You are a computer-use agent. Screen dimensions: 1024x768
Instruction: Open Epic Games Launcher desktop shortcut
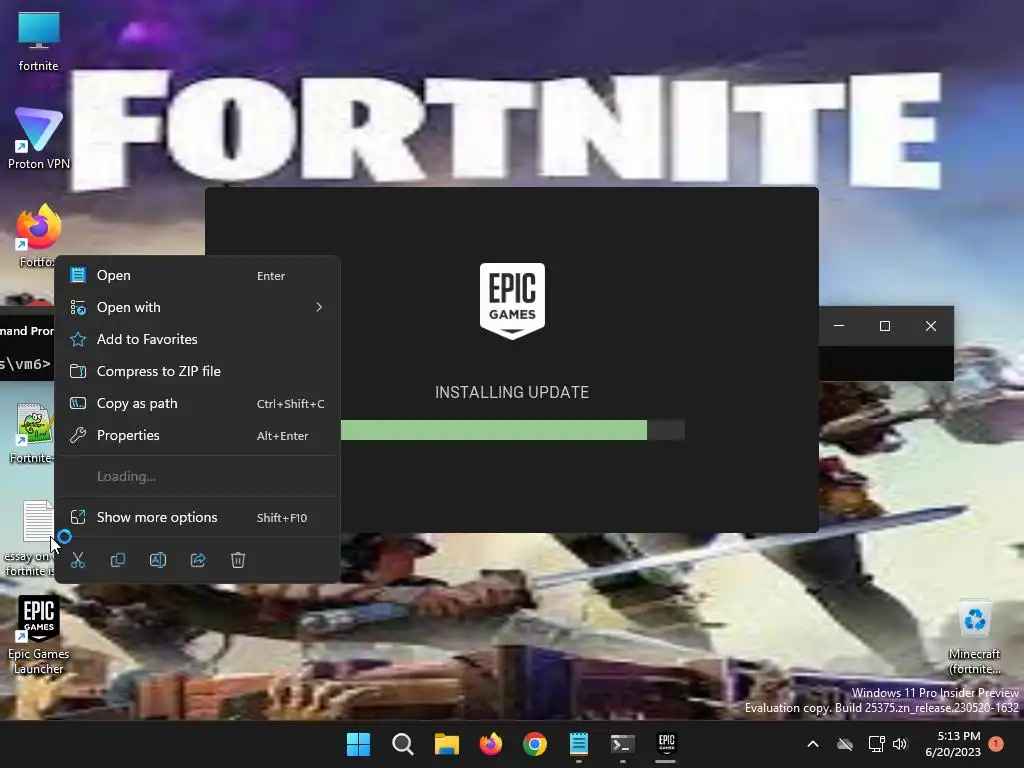click(39, 635)
